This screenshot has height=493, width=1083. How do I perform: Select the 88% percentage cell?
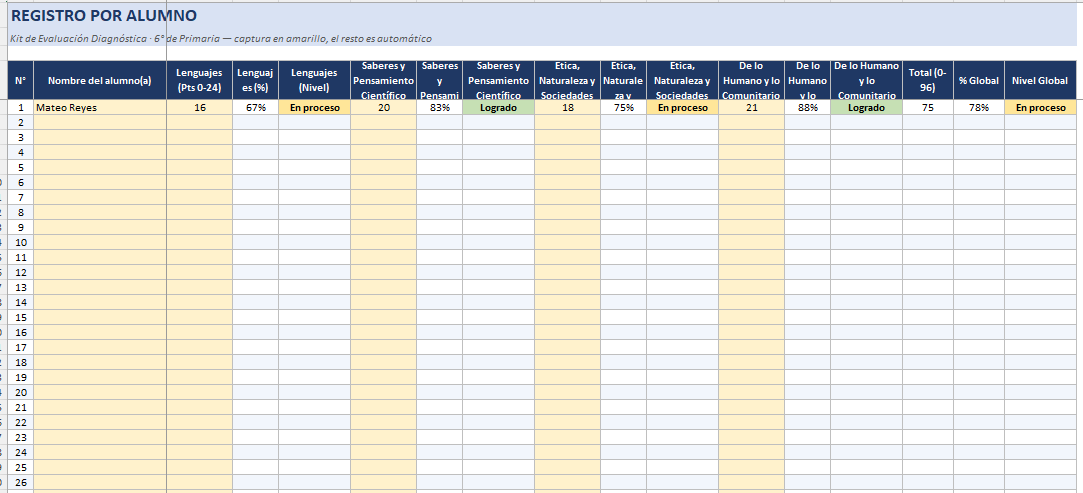tap(807, 108)
